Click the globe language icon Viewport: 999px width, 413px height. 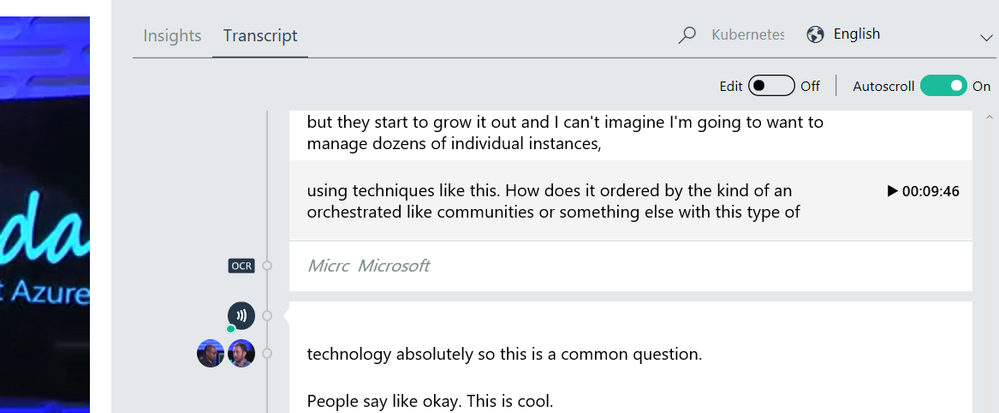pos(815,35)
